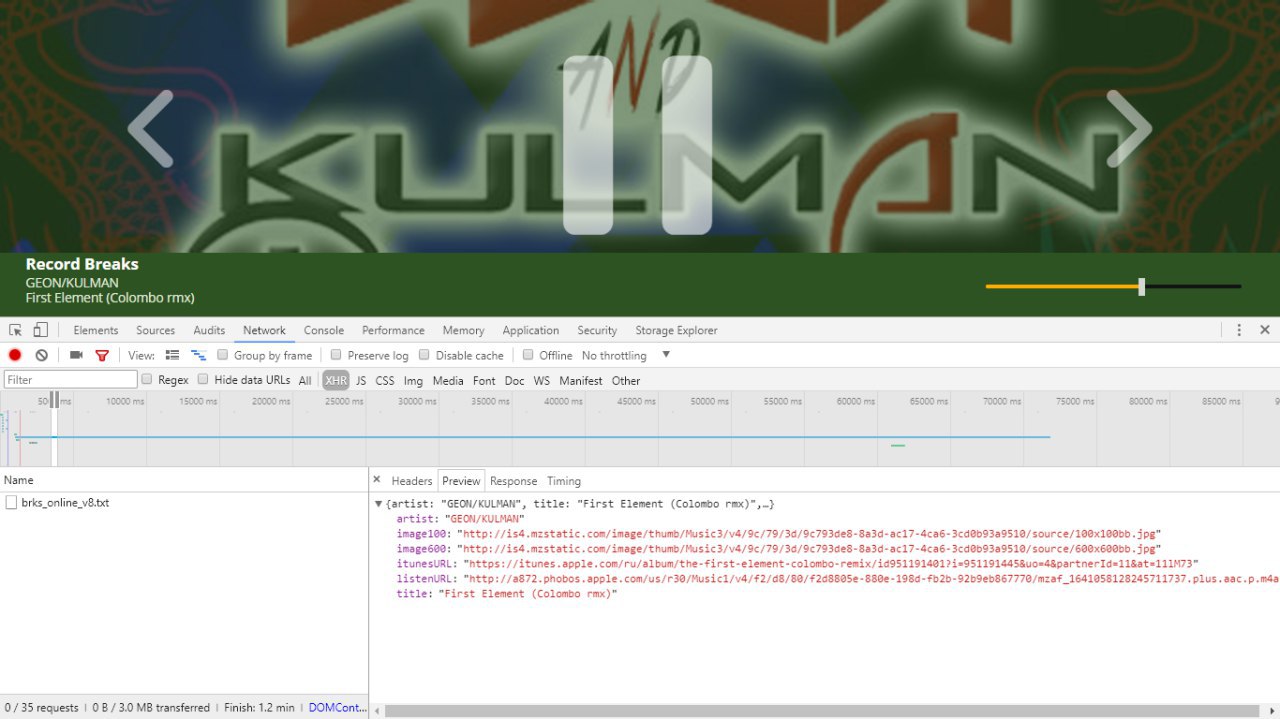
Task: Check the Offline checkbox
Action: (528, 355)
